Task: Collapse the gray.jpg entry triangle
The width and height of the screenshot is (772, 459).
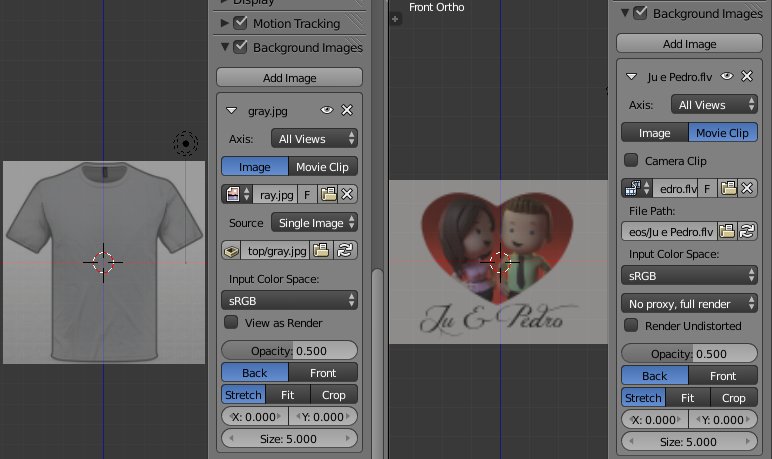Action: [231, 111]
